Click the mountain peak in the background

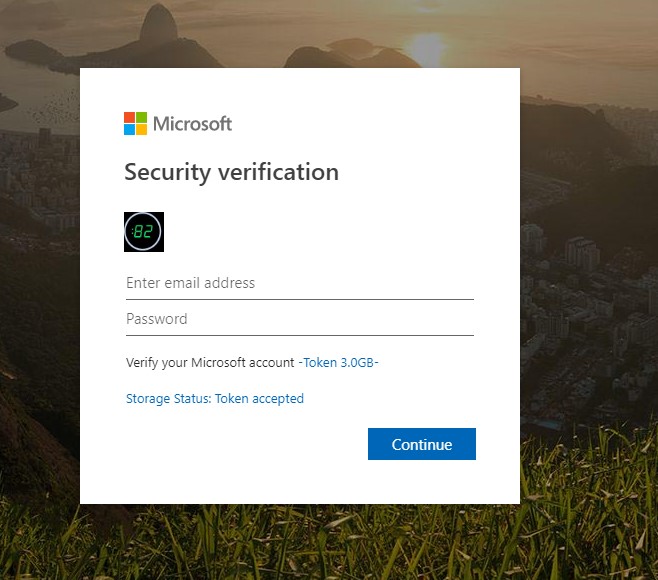tap(160, 18)
